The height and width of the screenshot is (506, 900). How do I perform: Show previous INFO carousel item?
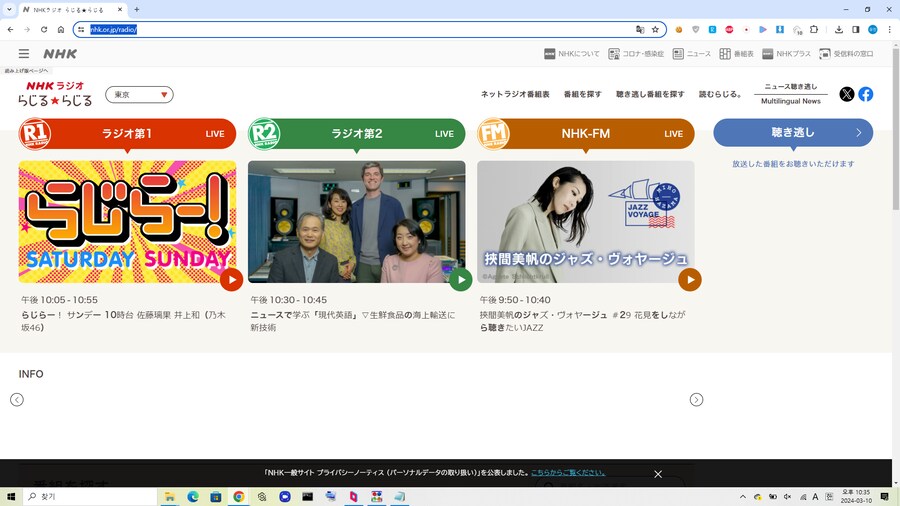pos(17,400)
